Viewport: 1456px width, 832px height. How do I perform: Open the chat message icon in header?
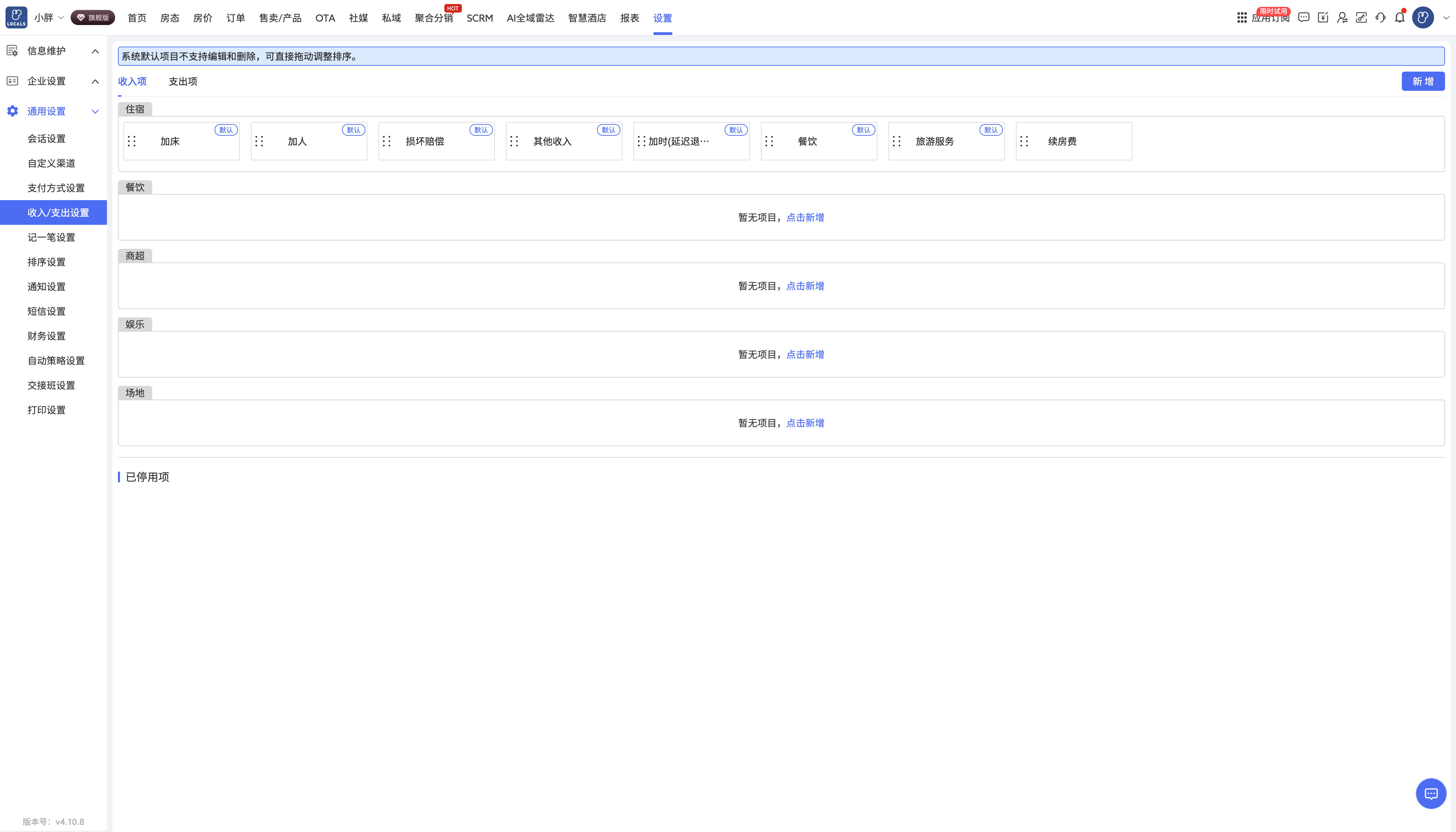click(x=1303, y=18)
